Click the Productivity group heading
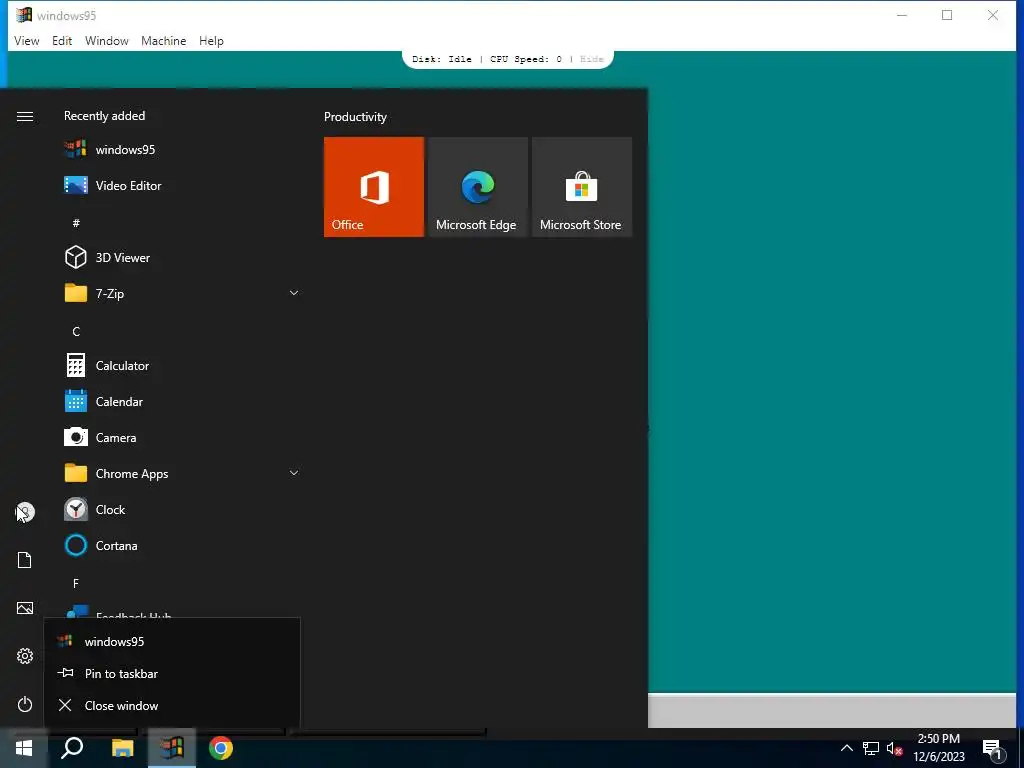The image size is (1024, 768). tap(355, 117)
